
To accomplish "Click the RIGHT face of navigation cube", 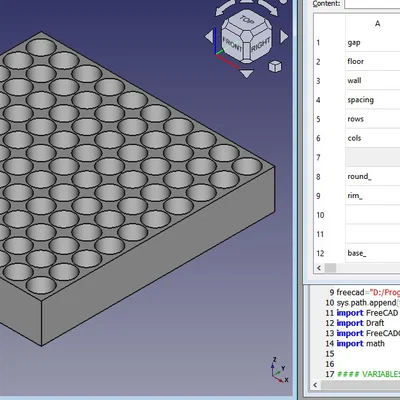I will click(261, 45).
